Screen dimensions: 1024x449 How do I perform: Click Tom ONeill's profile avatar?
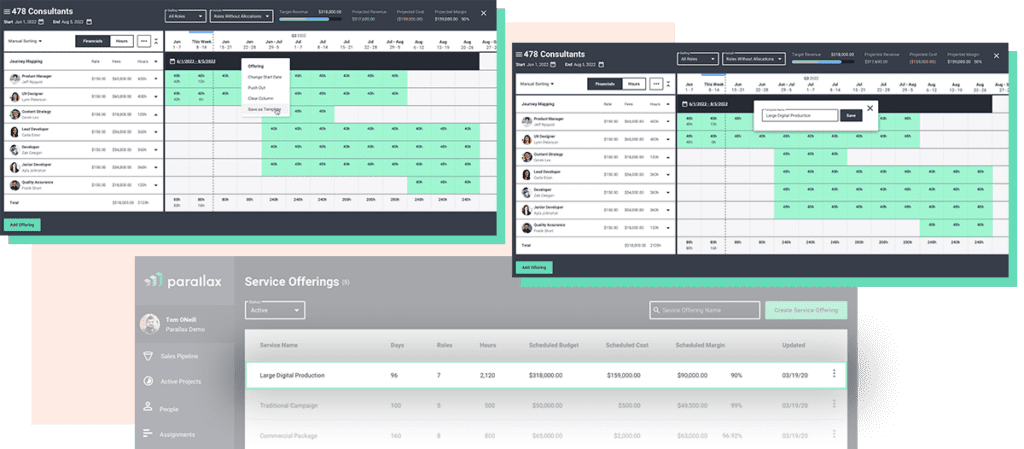point(148,323)
